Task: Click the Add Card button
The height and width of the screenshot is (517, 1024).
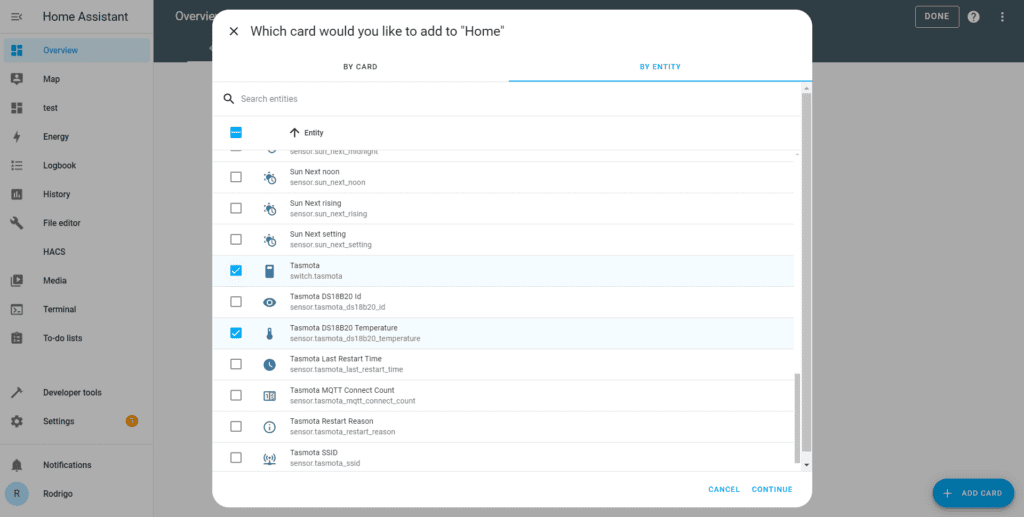Action: tap(973, 493)
